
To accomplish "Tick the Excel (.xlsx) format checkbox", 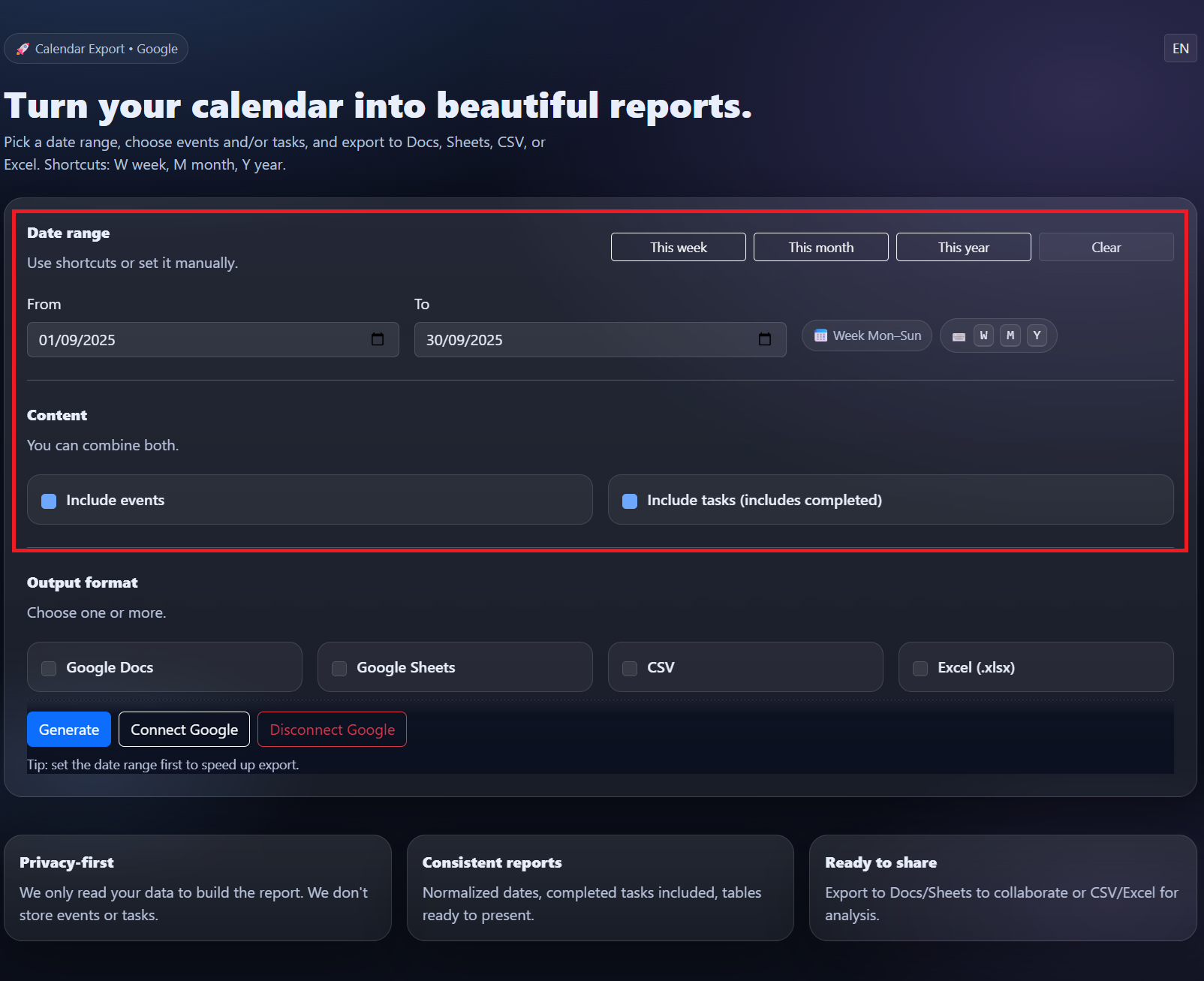I will pos(920,668).
